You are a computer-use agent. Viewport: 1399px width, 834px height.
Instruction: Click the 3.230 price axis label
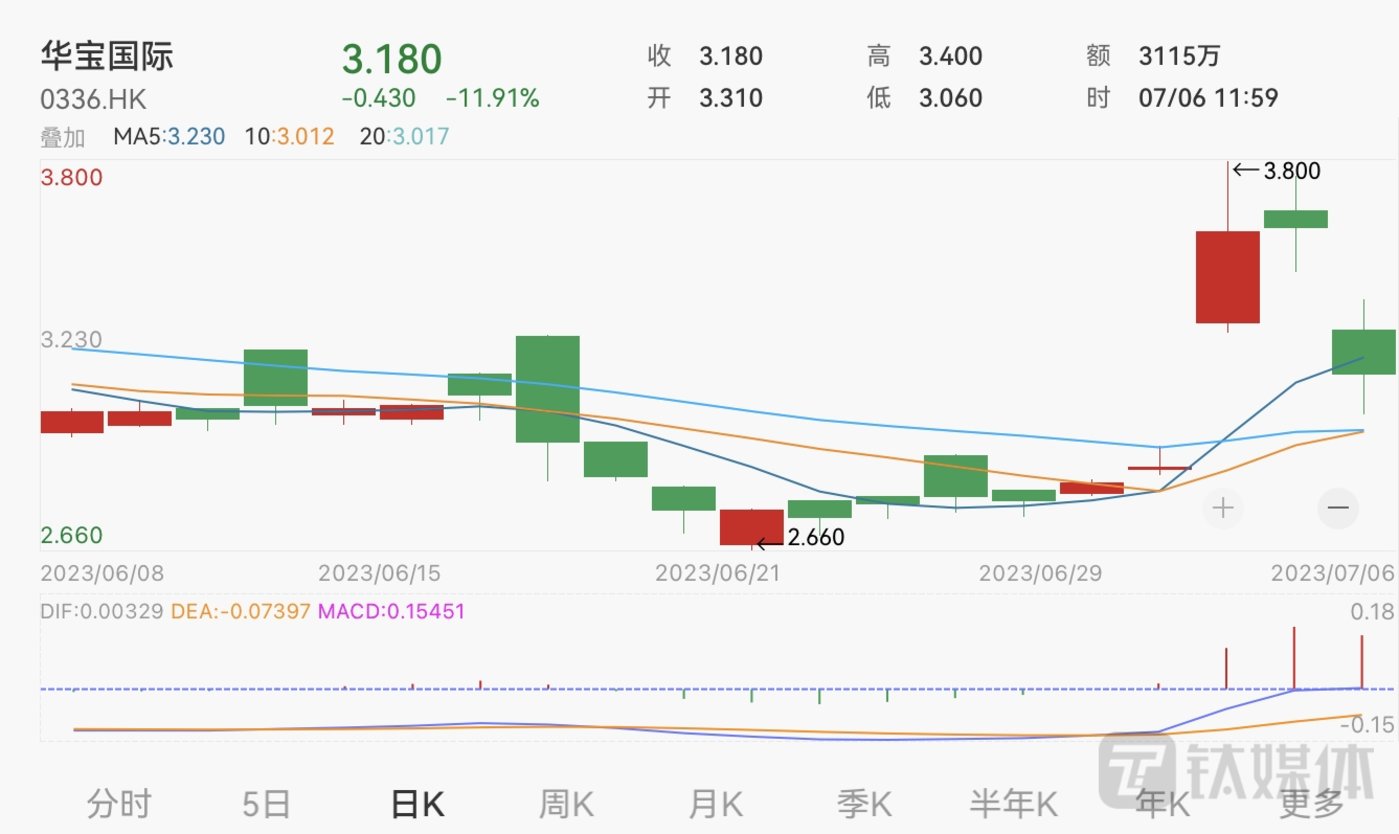[71, 340]
